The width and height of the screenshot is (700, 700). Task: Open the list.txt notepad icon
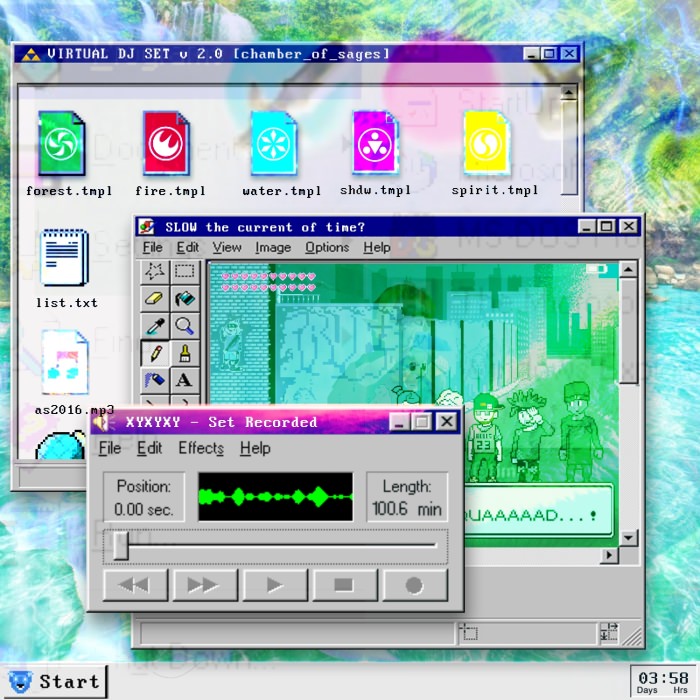[64, 257]
